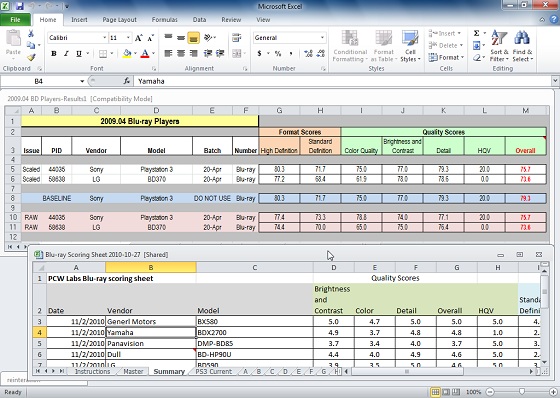Switch to Page Layout view icon
560x398 pixels.
[x=446, y=392]
